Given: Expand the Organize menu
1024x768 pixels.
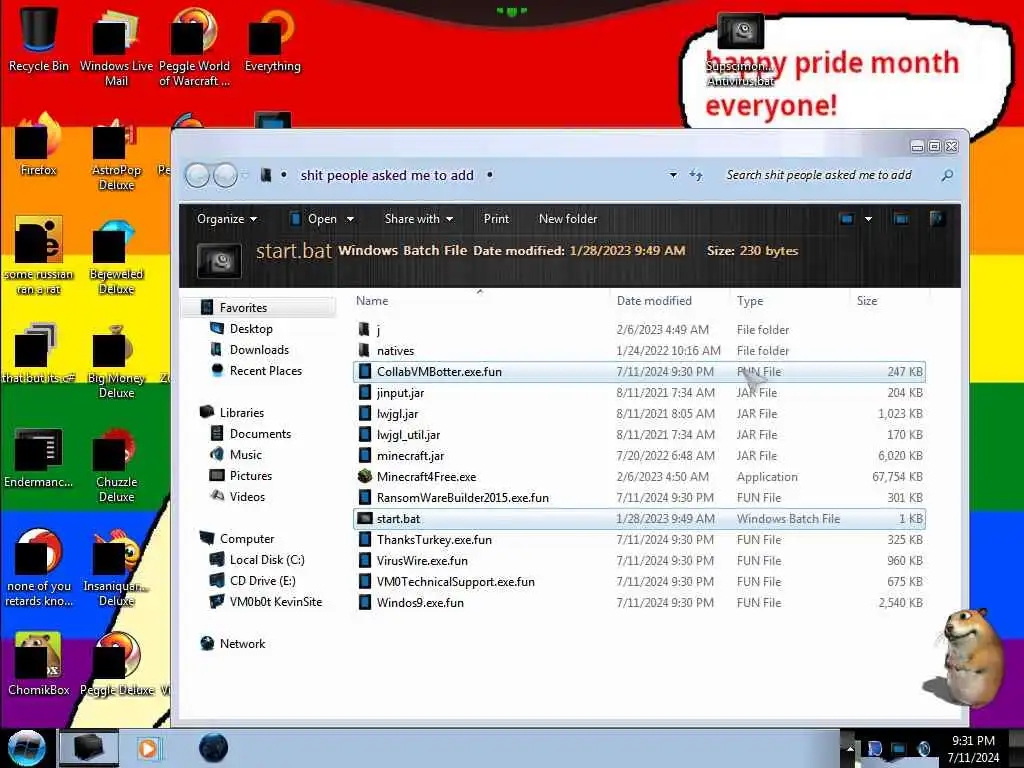Looking at the screenshot, I should [227, 219].
